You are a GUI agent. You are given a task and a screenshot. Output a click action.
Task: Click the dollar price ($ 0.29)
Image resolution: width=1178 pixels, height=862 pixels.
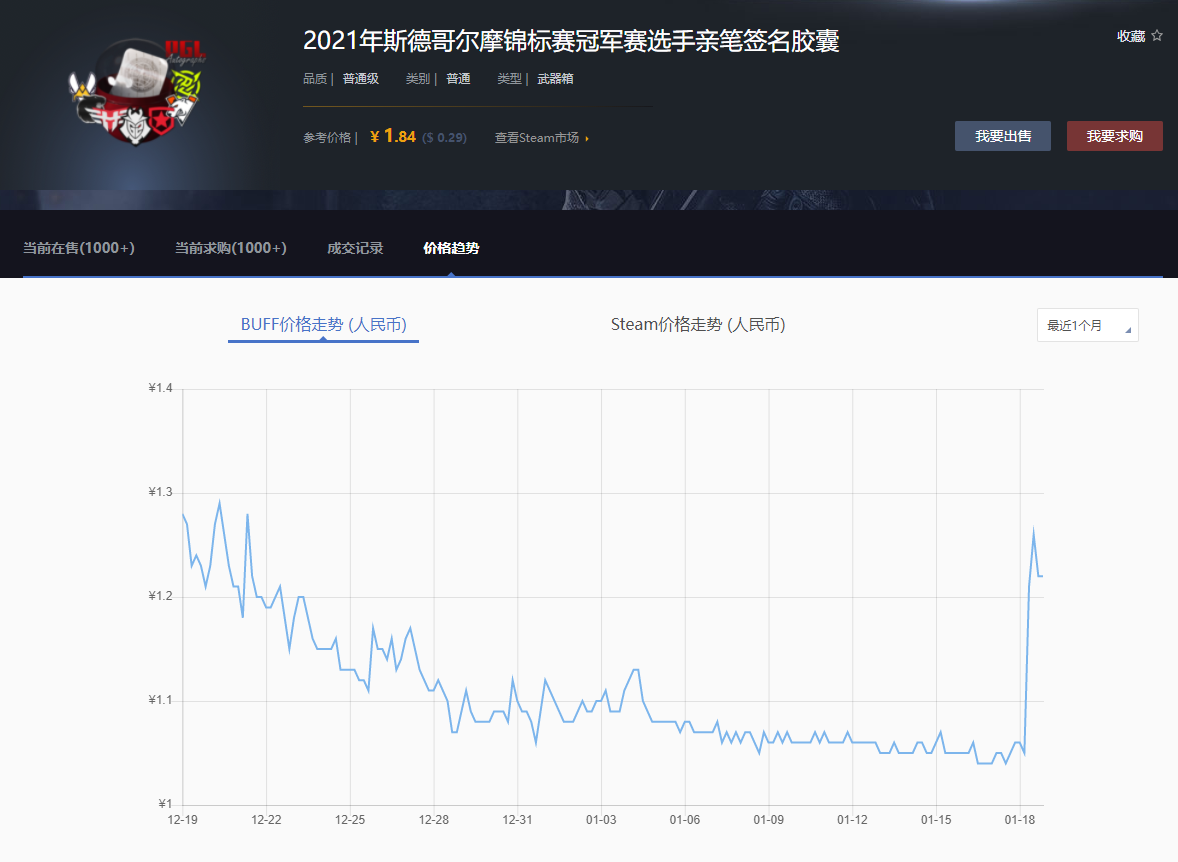[x=444, y=138]
